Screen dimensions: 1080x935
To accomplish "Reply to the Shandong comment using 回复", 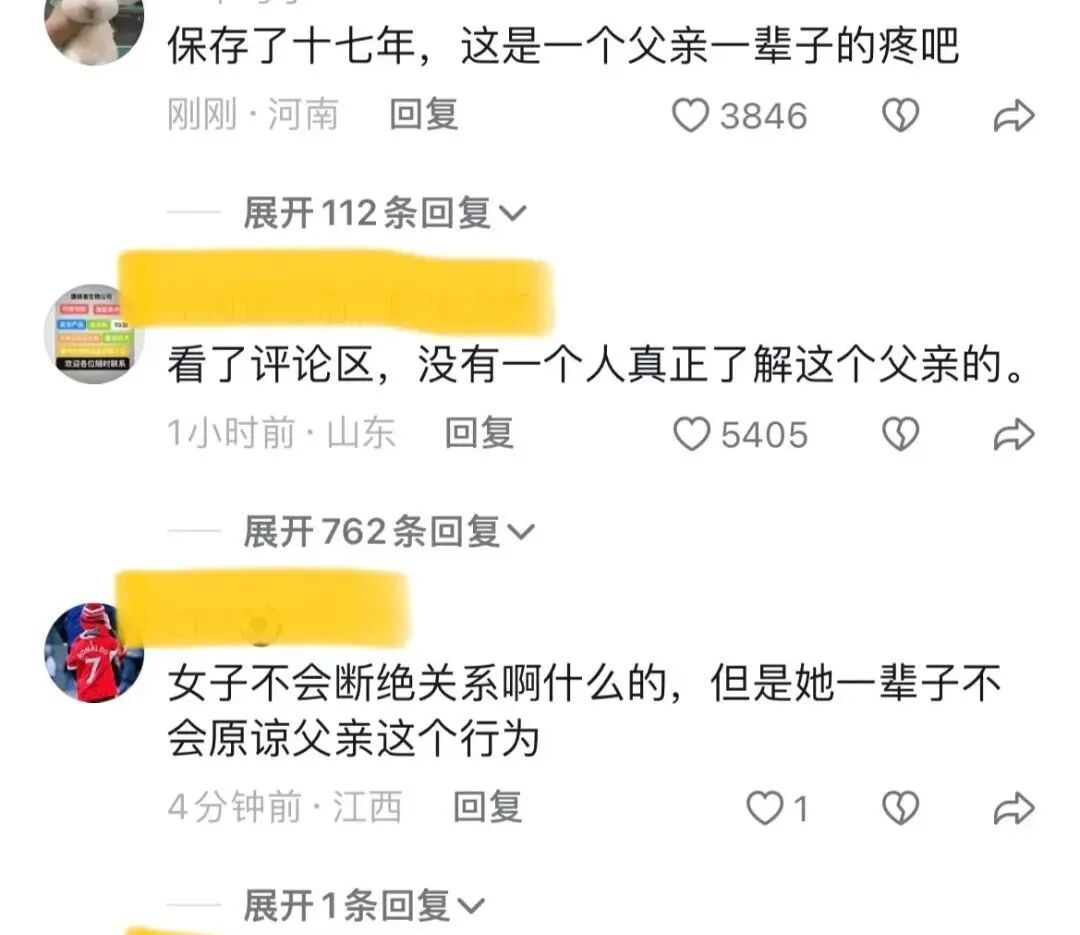I will (479, 433).
